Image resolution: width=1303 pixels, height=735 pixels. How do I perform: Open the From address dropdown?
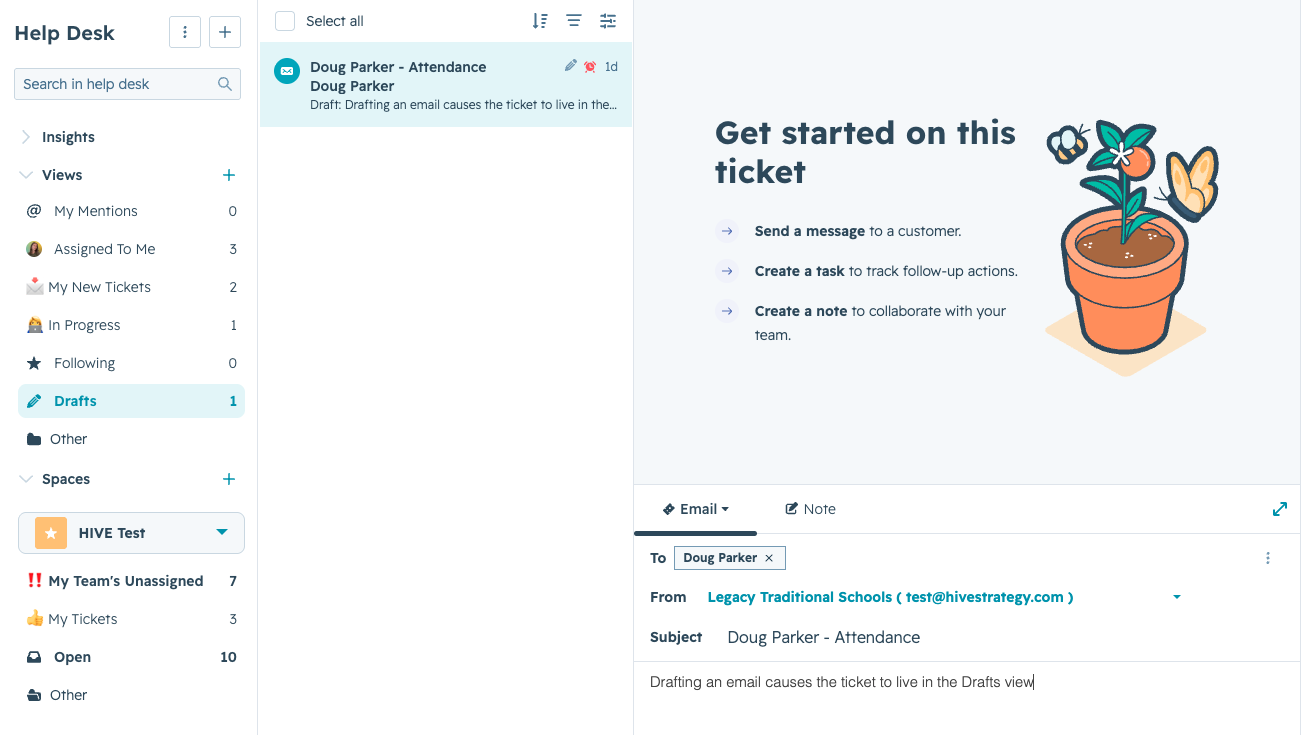pos(1177,597)
